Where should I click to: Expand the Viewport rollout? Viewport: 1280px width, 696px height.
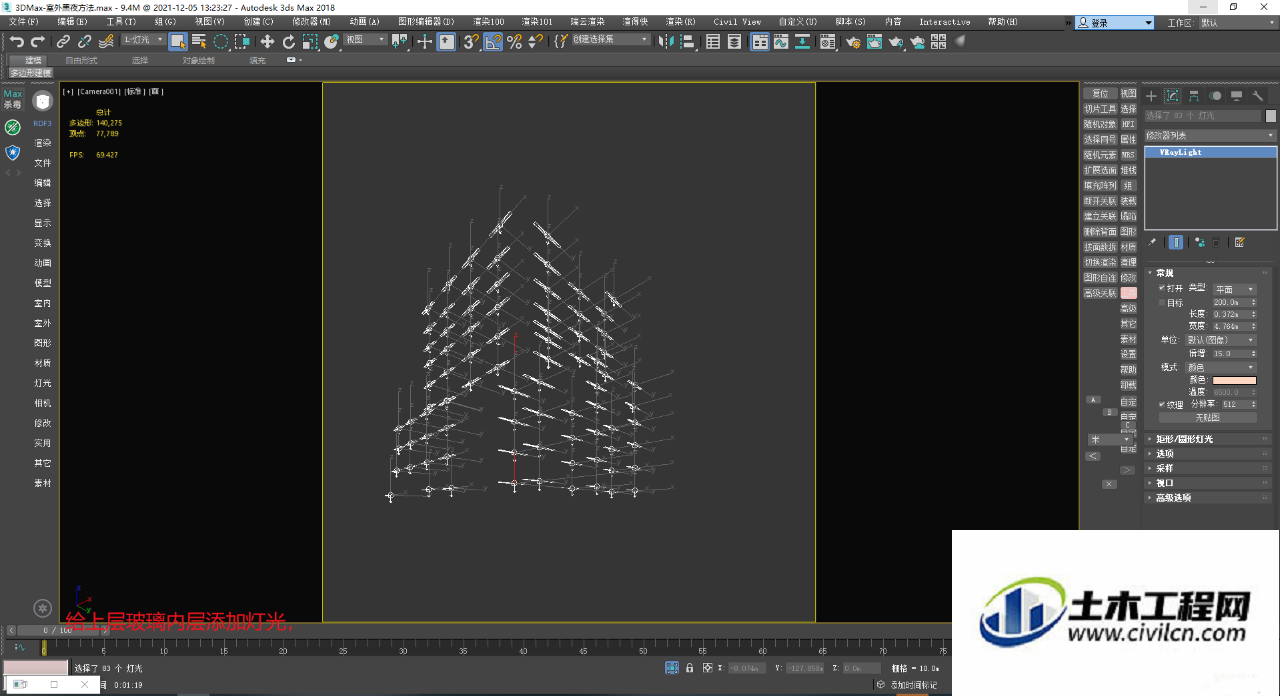pos(1210,483)
